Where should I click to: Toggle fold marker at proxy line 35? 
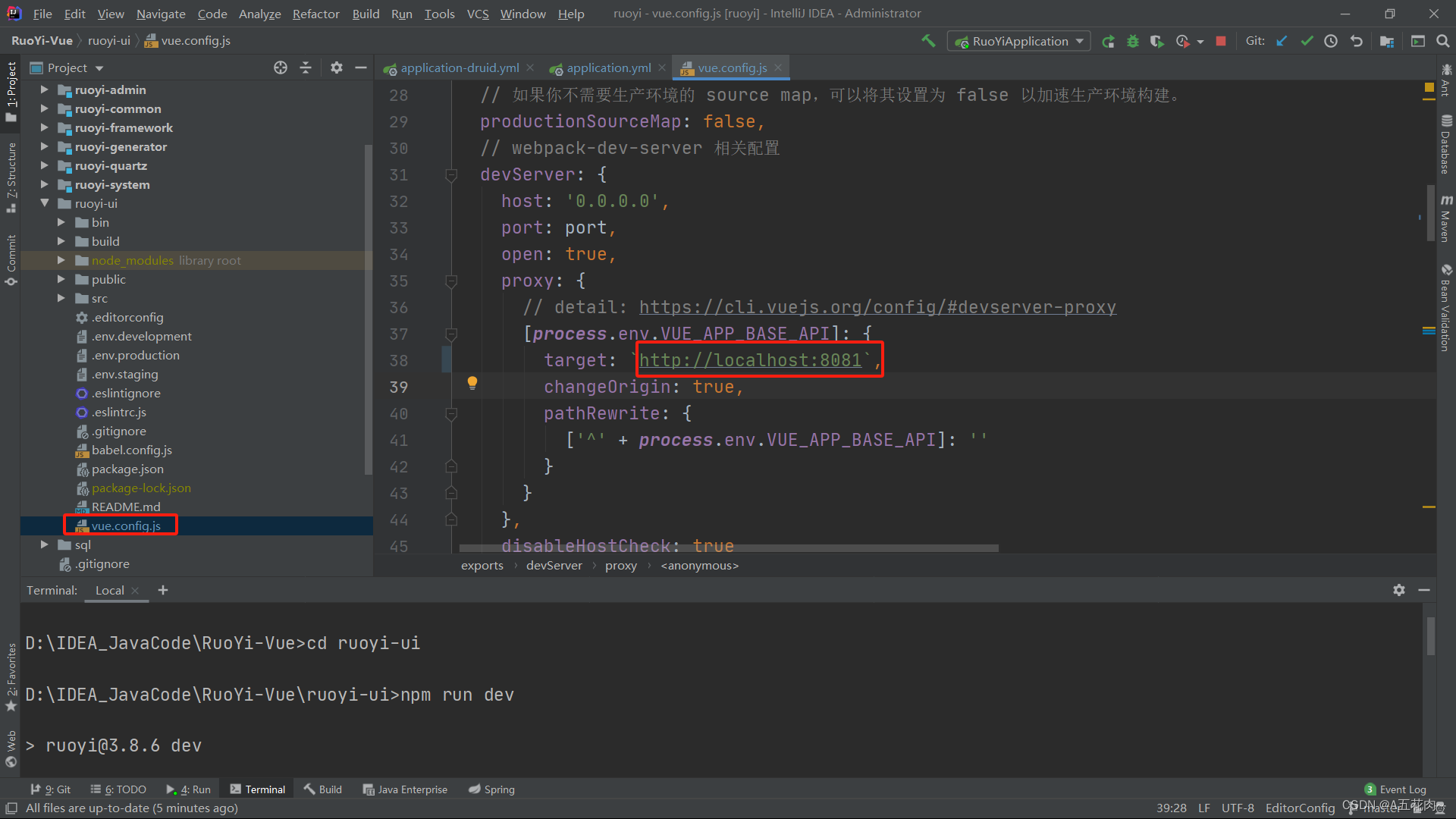[x=451, y=281]
